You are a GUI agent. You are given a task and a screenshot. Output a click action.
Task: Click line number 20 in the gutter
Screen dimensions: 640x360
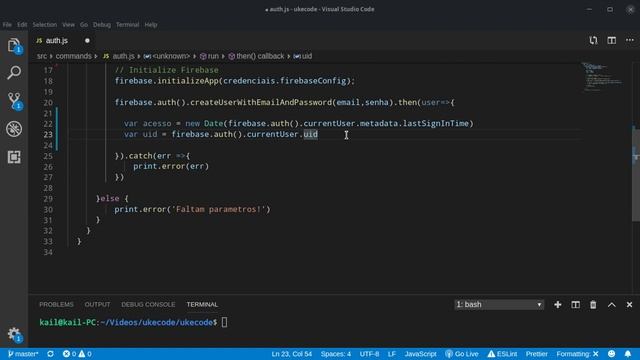pos(48,102)
